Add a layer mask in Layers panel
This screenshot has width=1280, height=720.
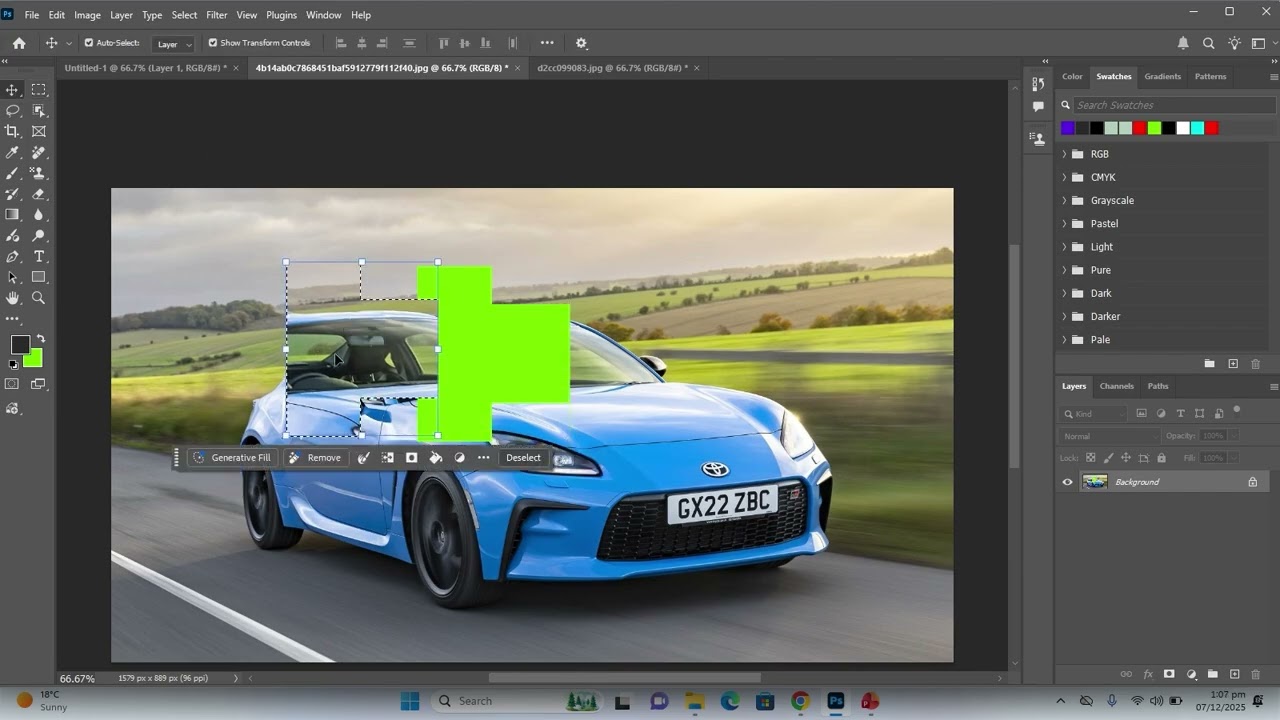[x=1169, y=675]
